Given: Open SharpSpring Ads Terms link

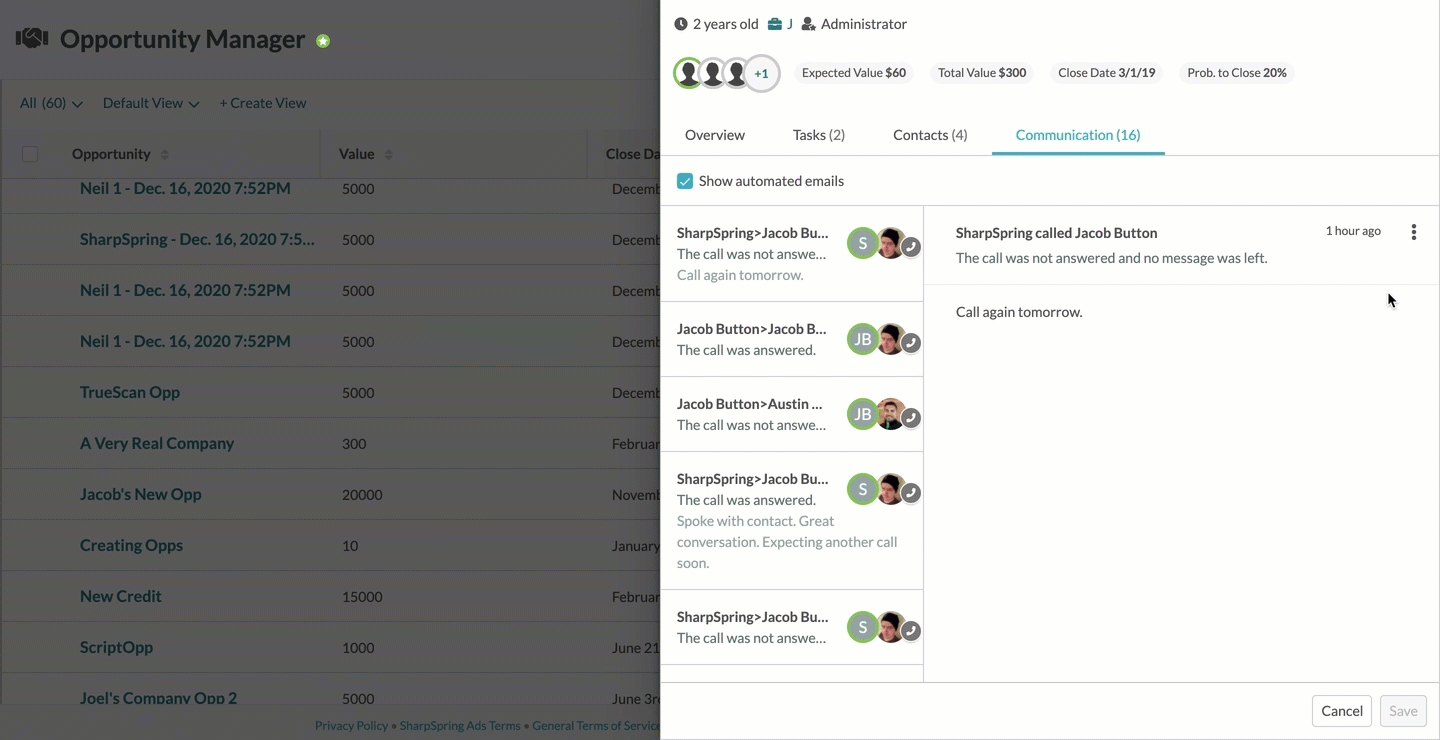Looking at the screenshot, I should coord(460,726).
